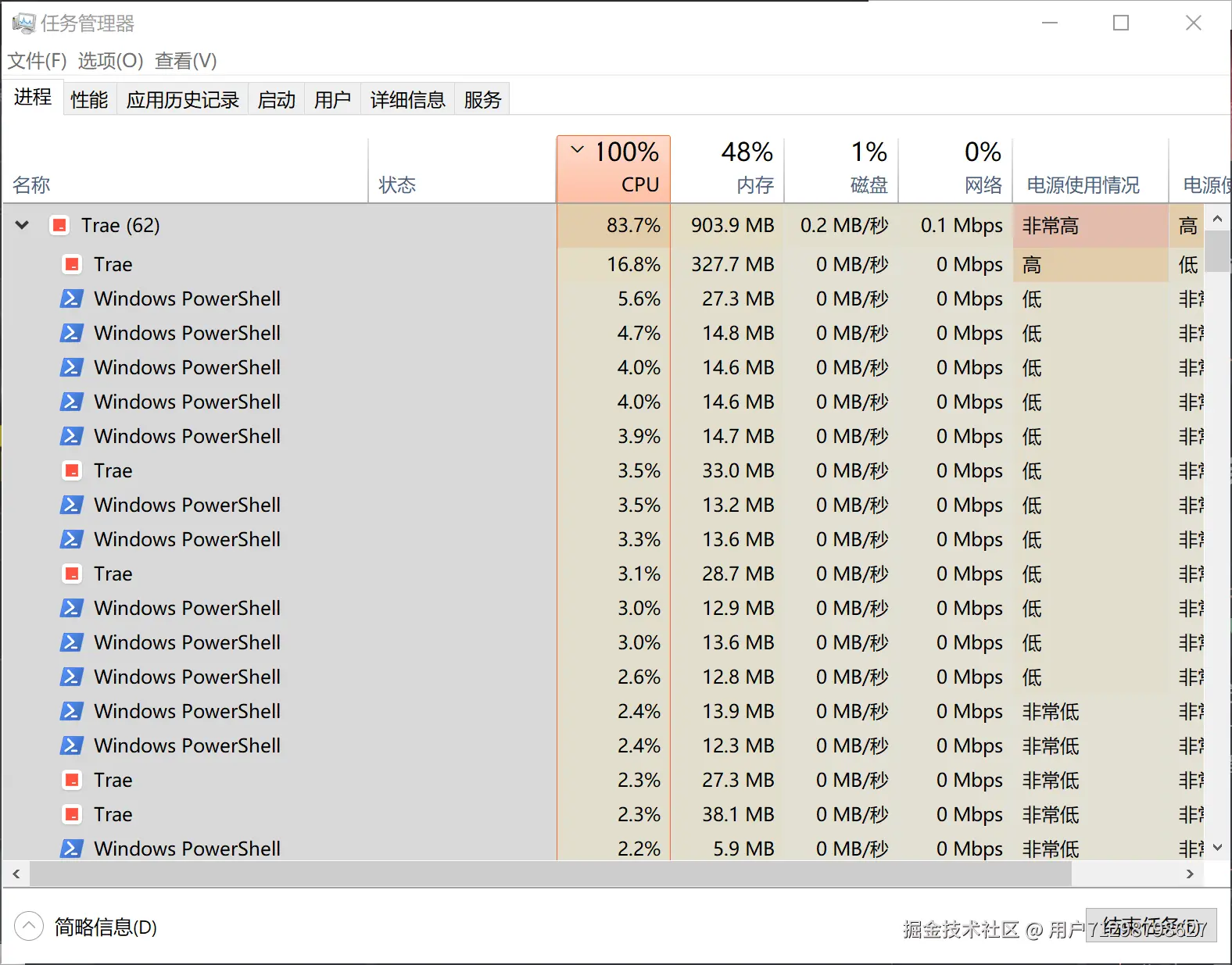Click the sort arrow in CPU column header
The height and width of the screenshot is (965, 1232).
(577, 150)
